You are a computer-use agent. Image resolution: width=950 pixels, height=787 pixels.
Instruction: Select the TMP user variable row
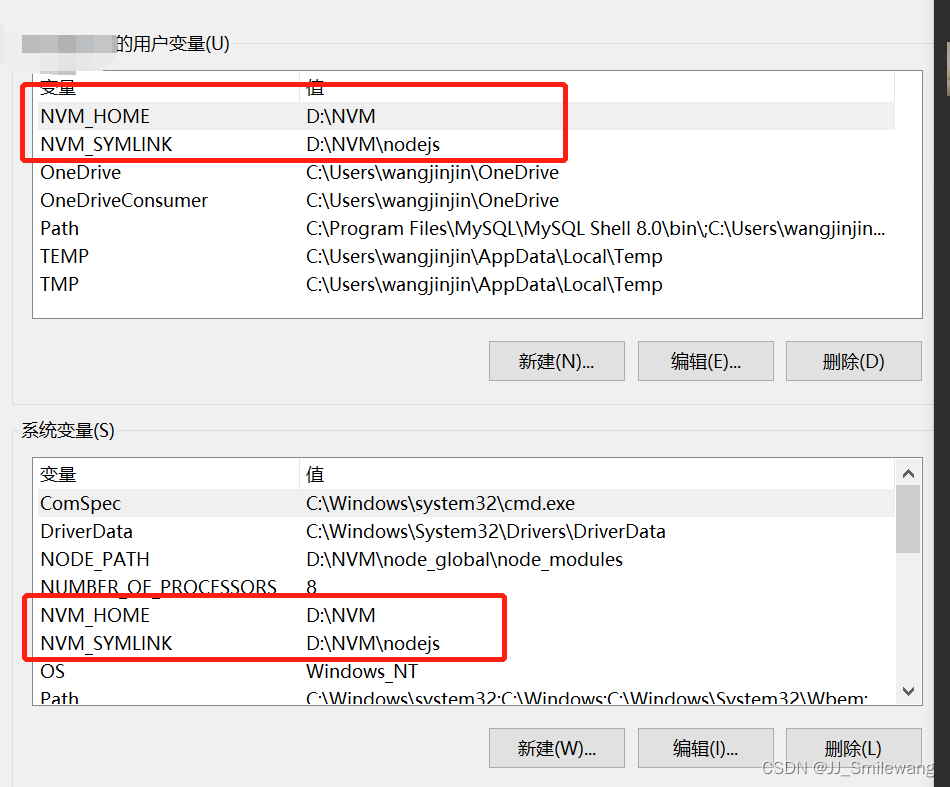click(60, 284)
